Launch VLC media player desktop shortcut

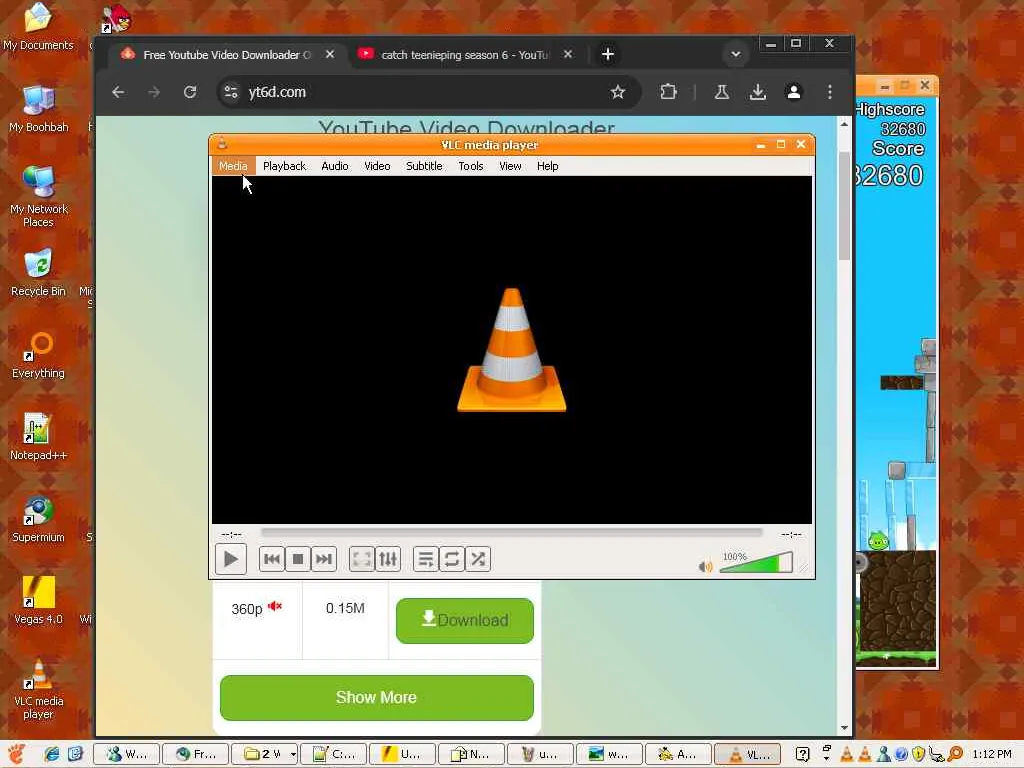[x=39, y=689]
